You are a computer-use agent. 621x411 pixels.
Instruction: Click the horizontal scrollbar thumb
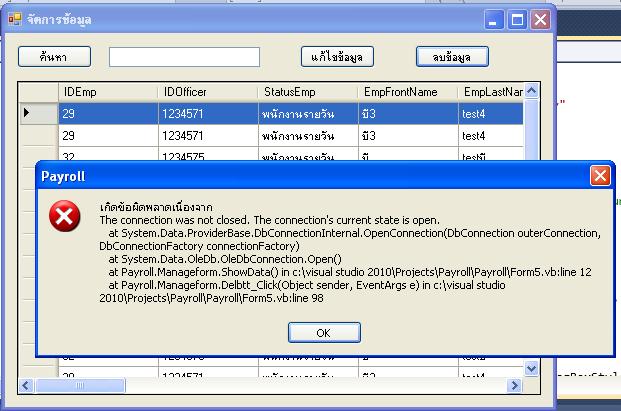point(80,385)
